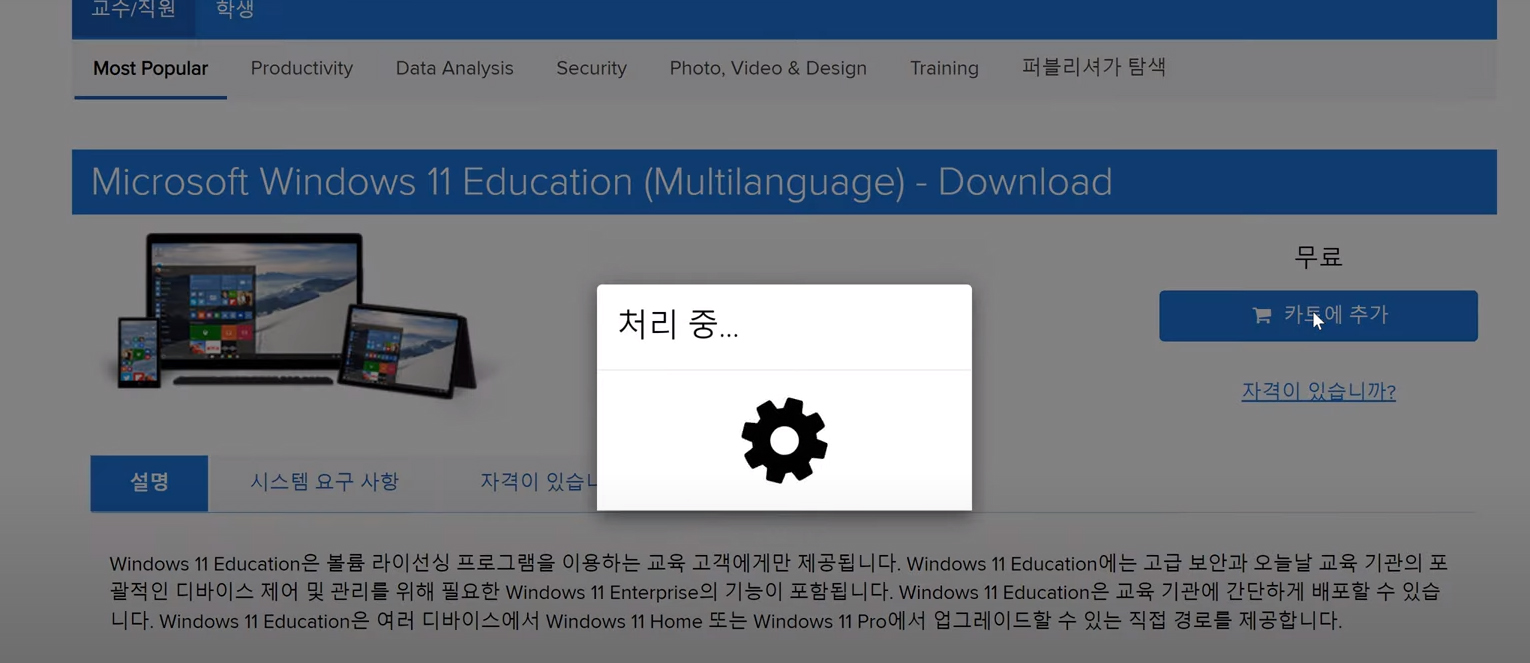Open the 퍼블리셔가 탐색 category

pyautogui.click(x=1094, y=68)
